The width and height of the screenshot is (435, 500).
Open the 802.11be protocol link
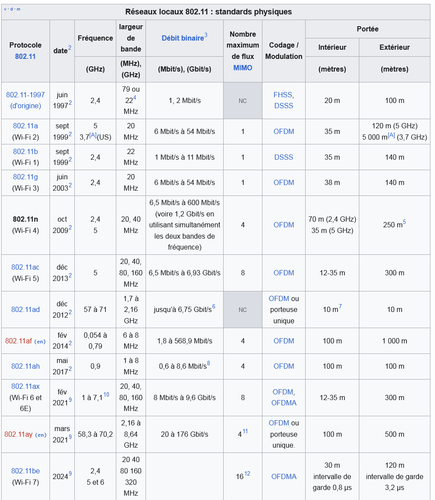(x=25, y=471)
